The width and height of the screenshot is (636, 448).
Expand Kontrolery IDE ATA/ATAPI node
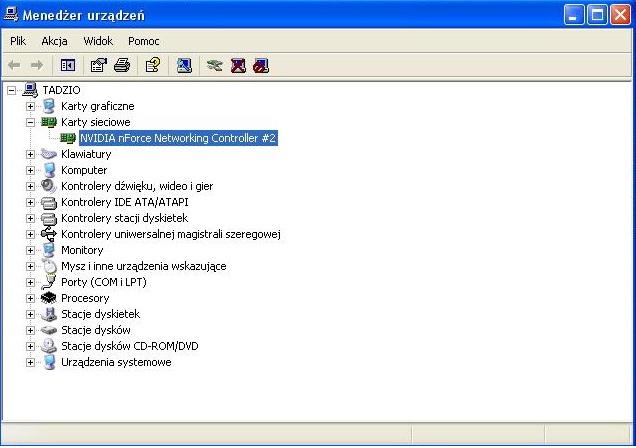[x=30, y=202]
